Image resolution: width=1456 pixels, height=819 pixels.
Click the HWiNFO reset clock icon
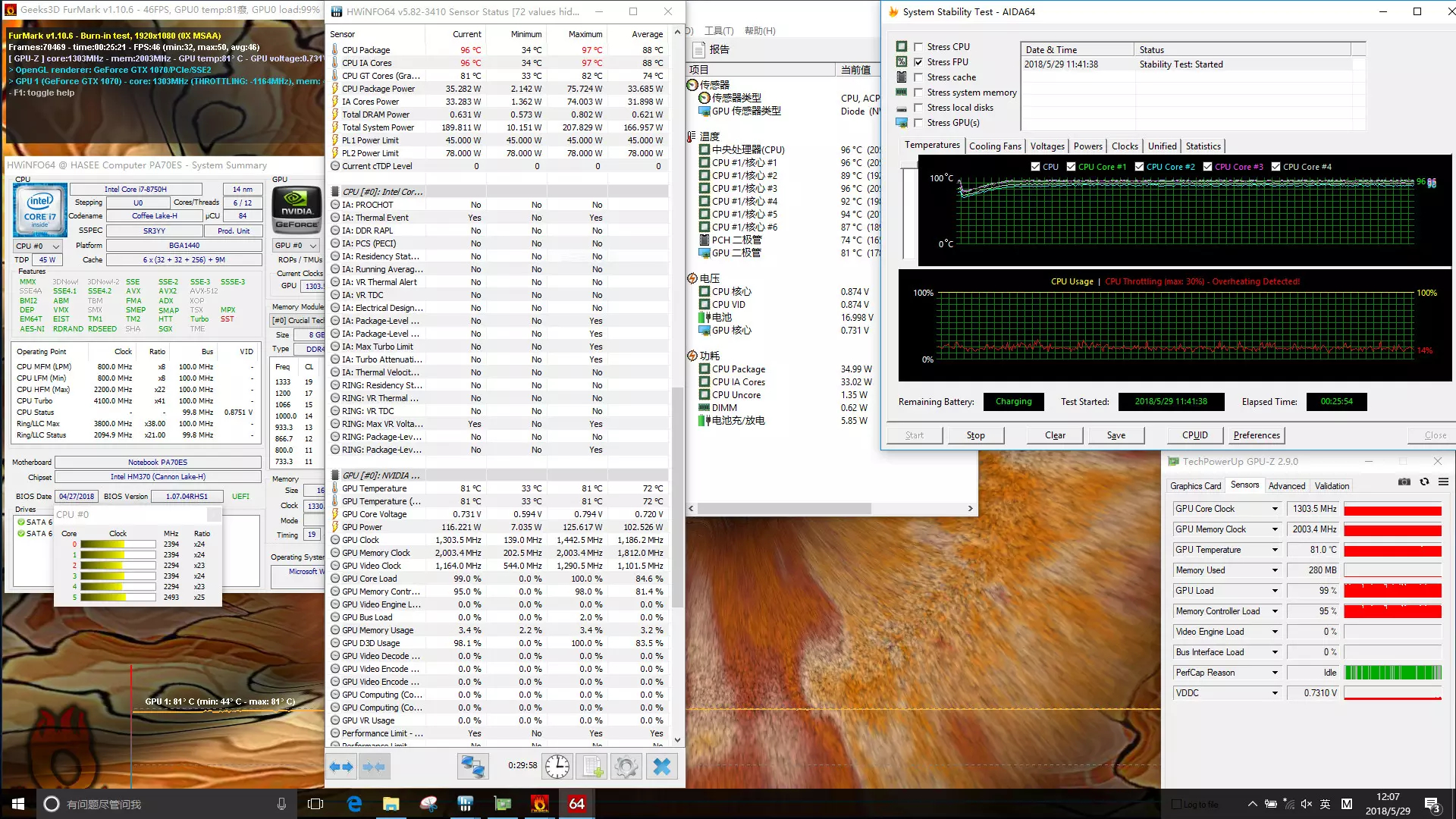click(557, 767)
